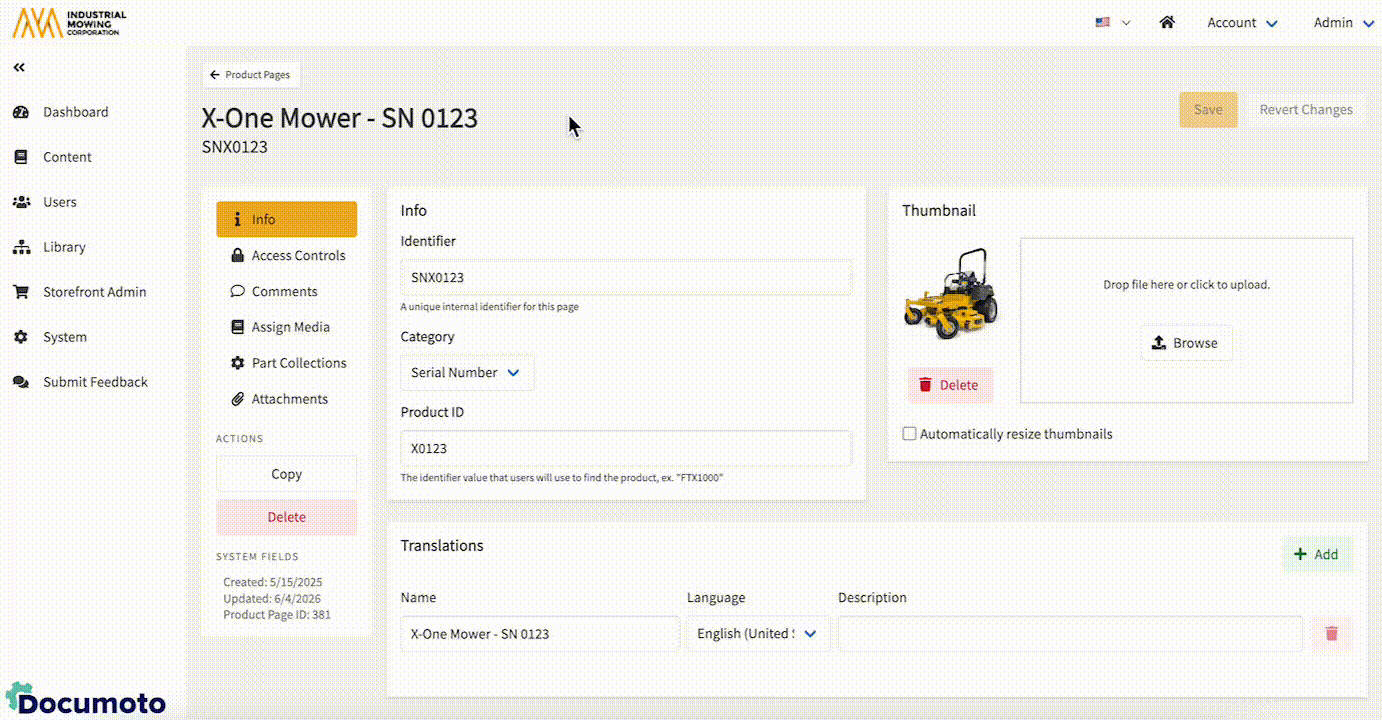Open Dashboard from the sidebar
The height and width of the screenshot is (720, 1382).
[x=75, y=112]
